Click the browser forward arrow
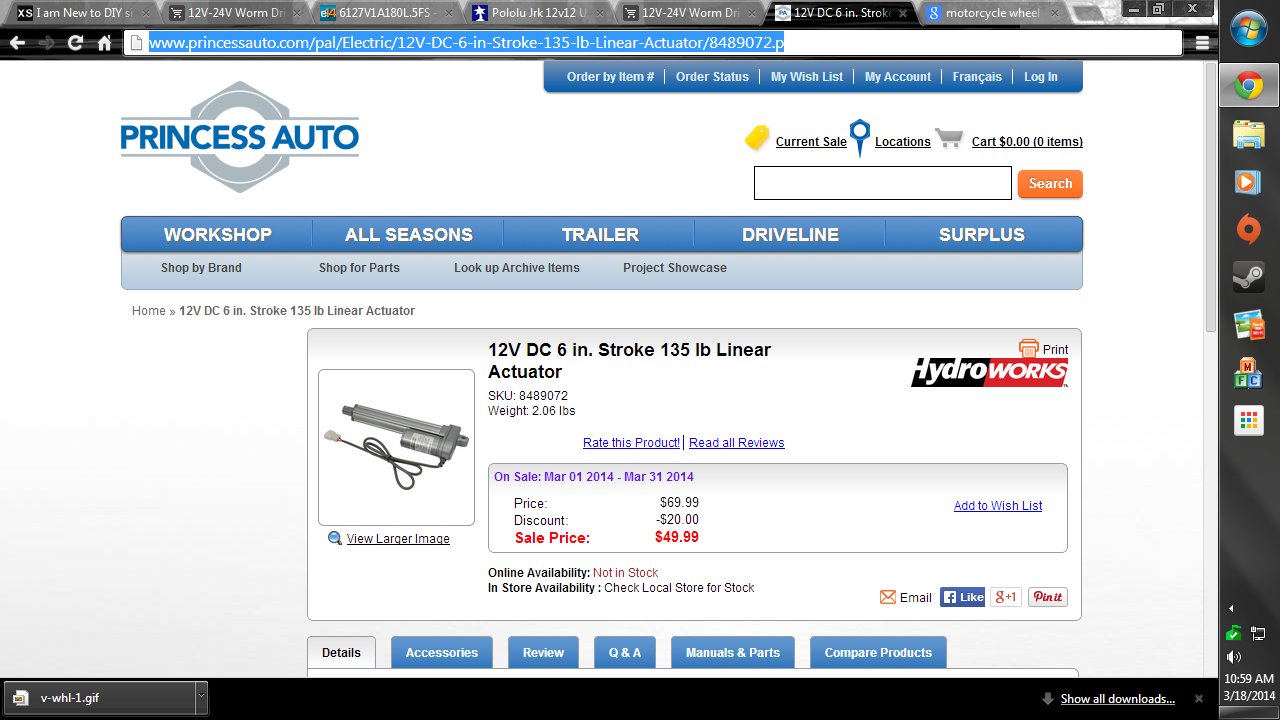1280x720 pixels. (x=46, y=43)
